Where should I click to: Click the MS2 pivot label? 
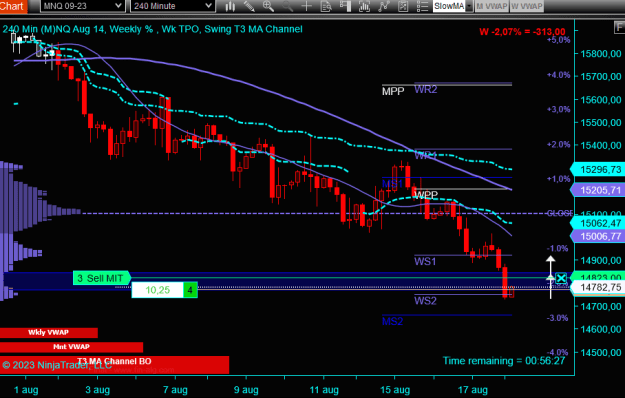(x=392, y=322)
